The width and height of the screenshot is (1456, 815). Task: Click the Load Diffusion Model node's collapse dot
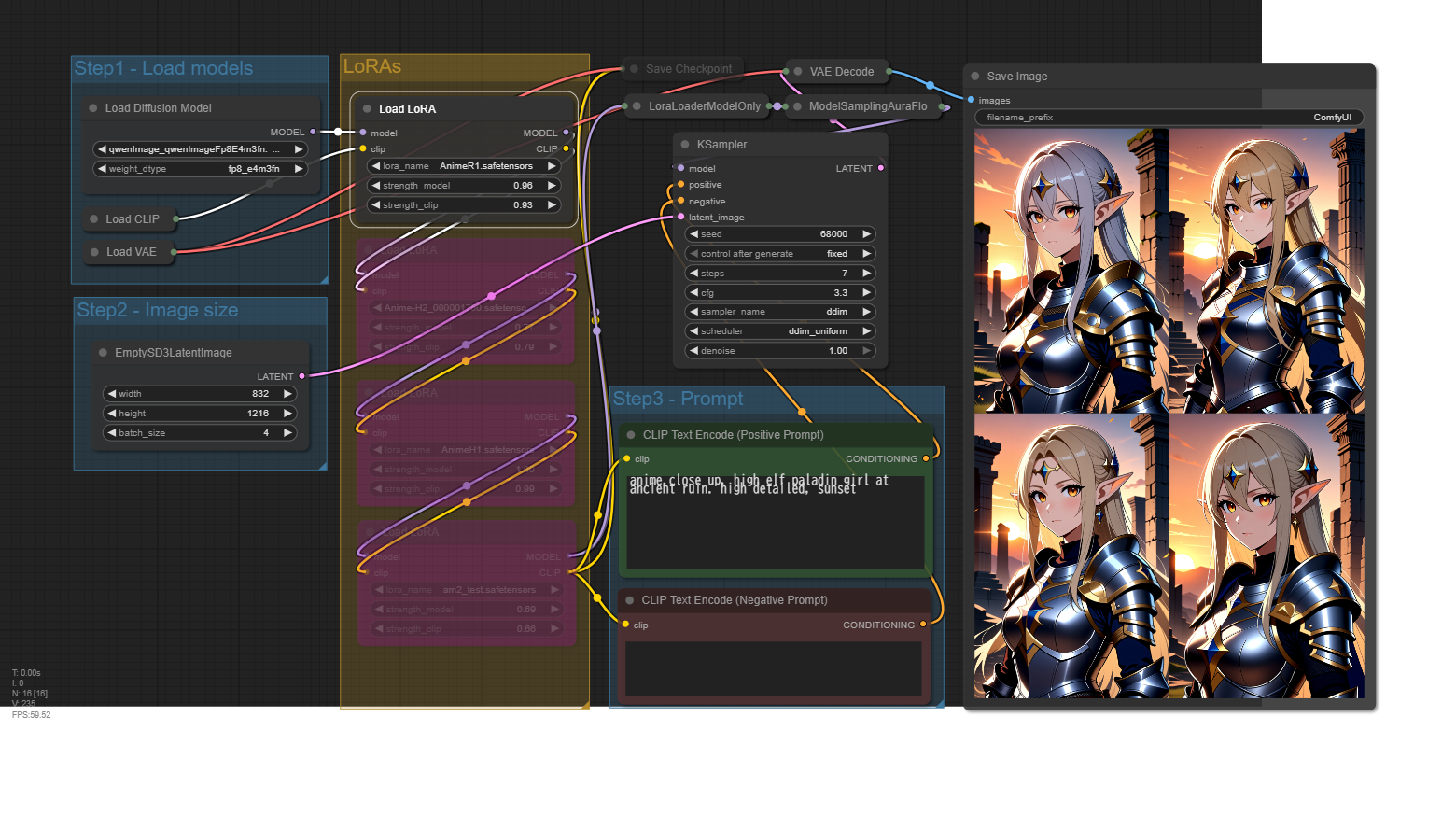pos(93,108)
